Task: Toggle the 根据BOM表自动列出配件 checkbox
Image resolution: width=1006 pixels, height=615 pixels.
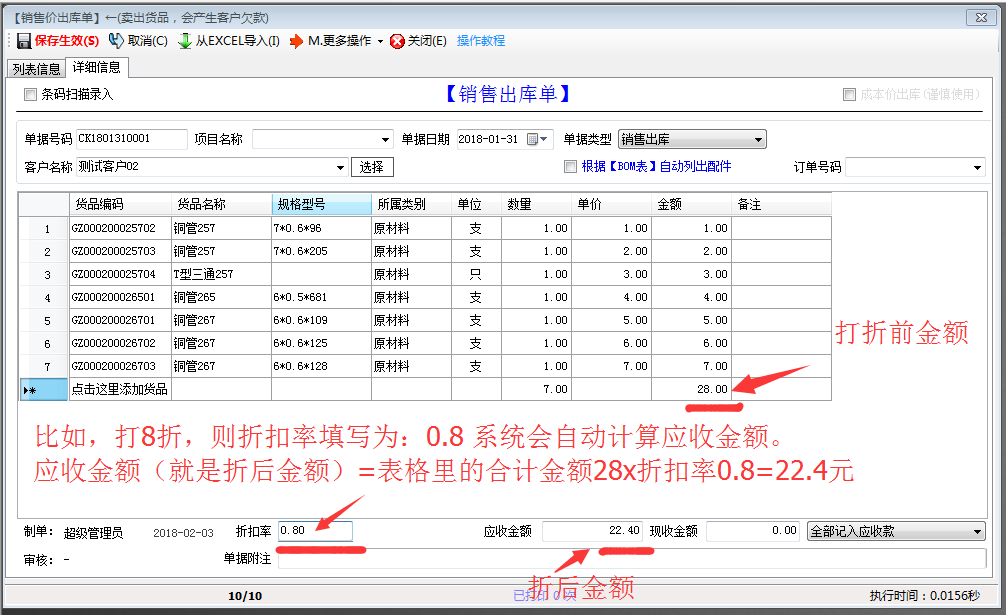Action: [570, 167]
